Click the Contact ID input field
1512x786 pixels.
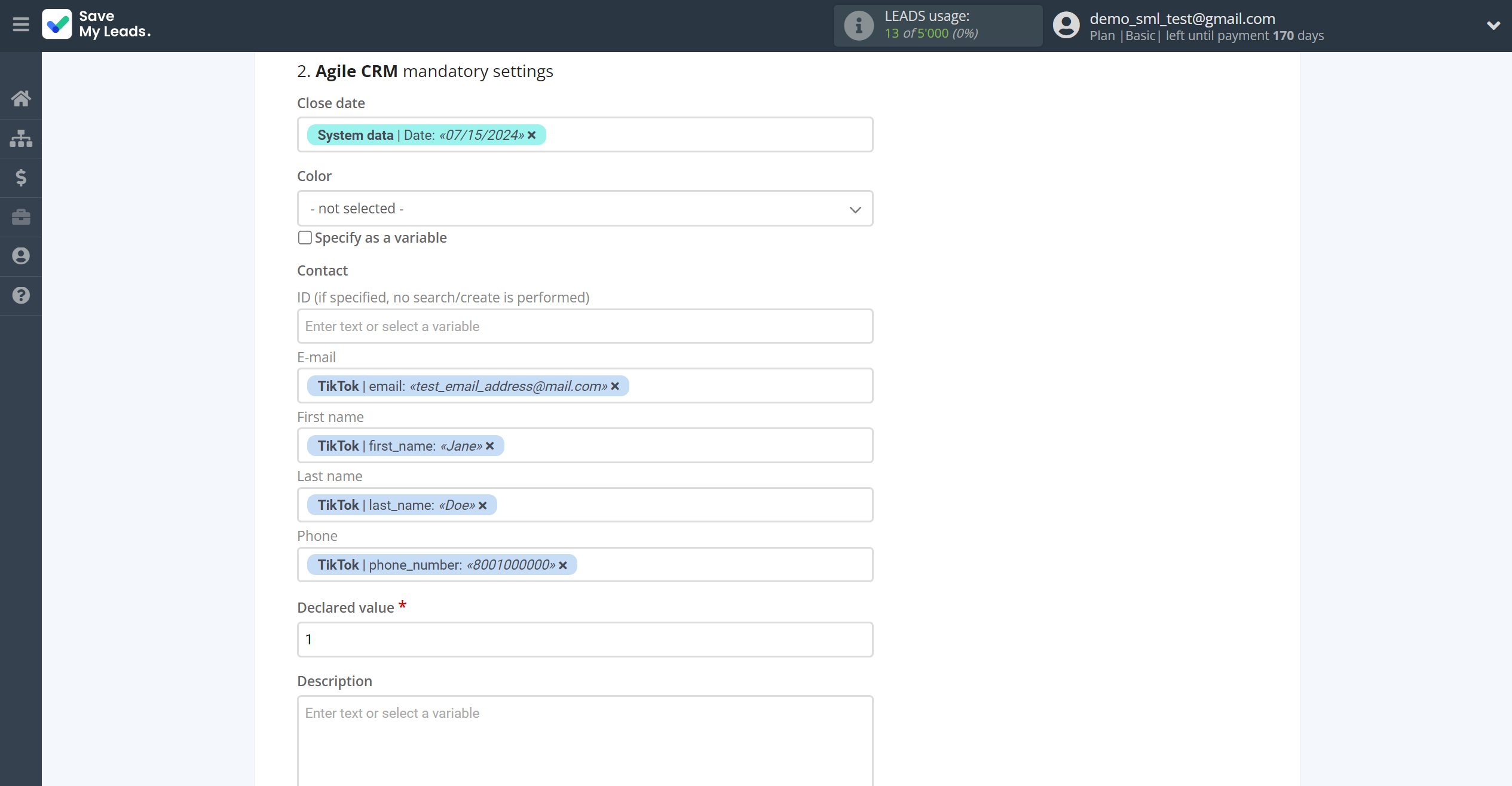pyautogui.click(x=585, y=326)
